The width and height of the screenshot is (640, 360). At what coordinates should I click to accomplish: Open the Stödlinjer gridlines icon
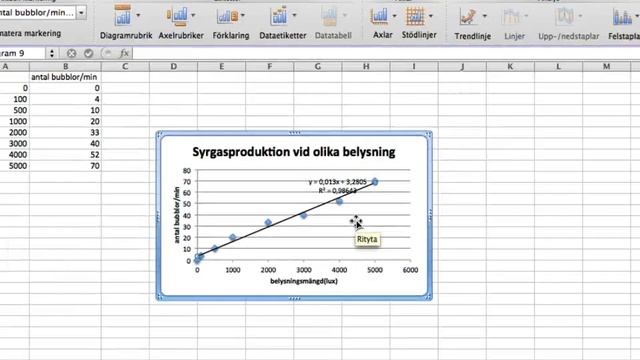click(x=415, y=16)
